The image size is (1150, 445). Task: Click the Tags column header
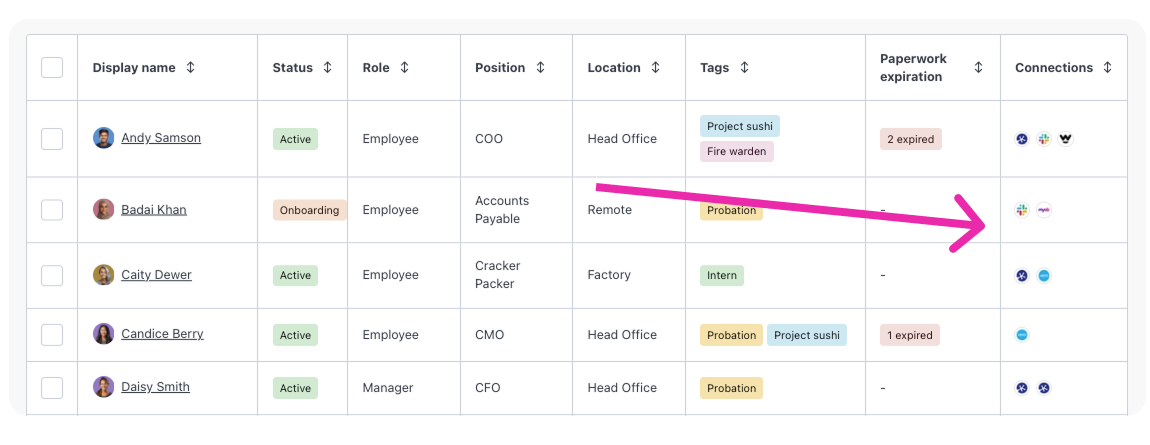point(714,68)
